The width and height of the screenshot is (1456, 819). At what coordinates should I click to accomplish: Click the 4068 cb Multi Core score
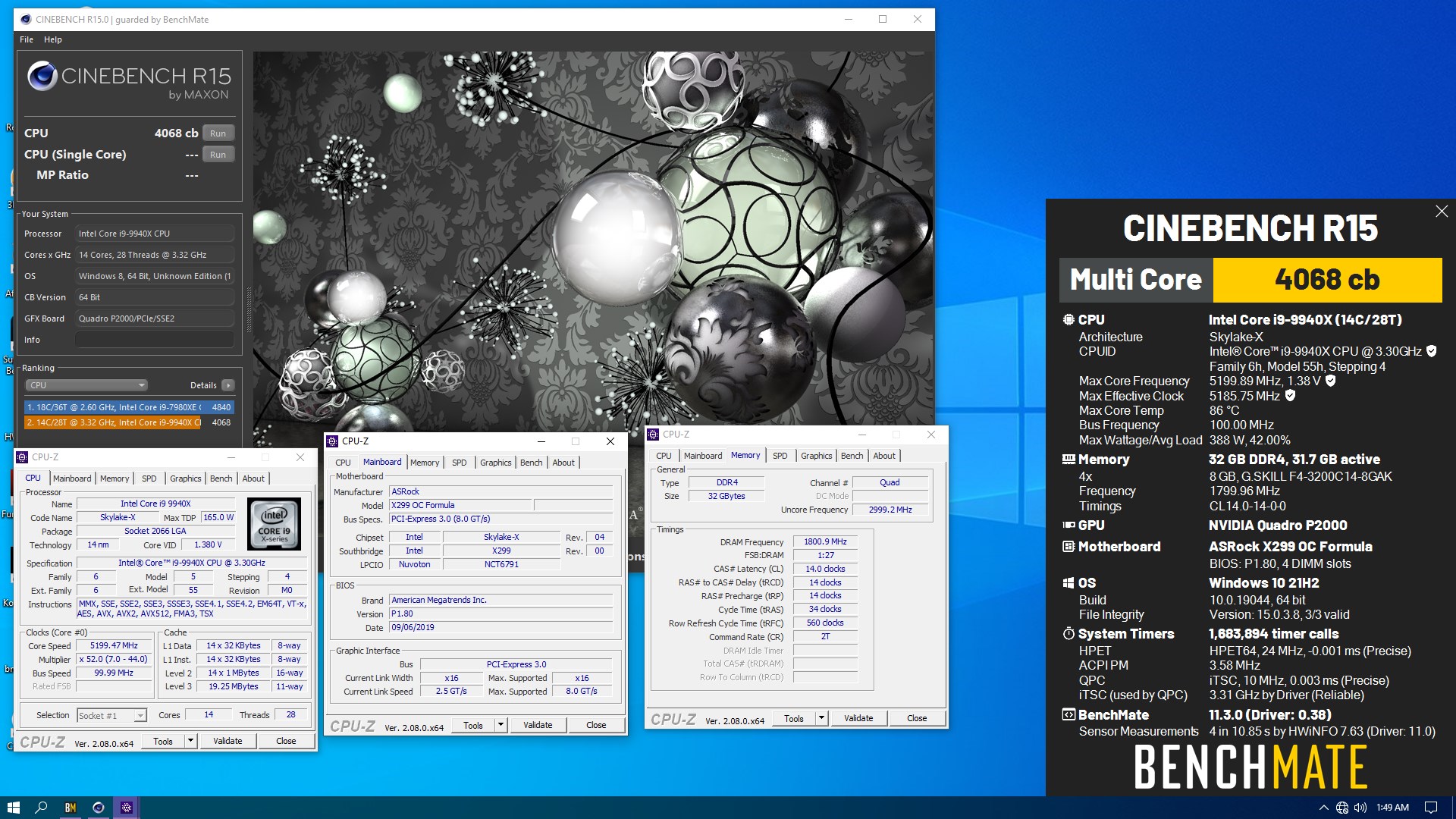pyautogui.click(x=1327, y=280)
